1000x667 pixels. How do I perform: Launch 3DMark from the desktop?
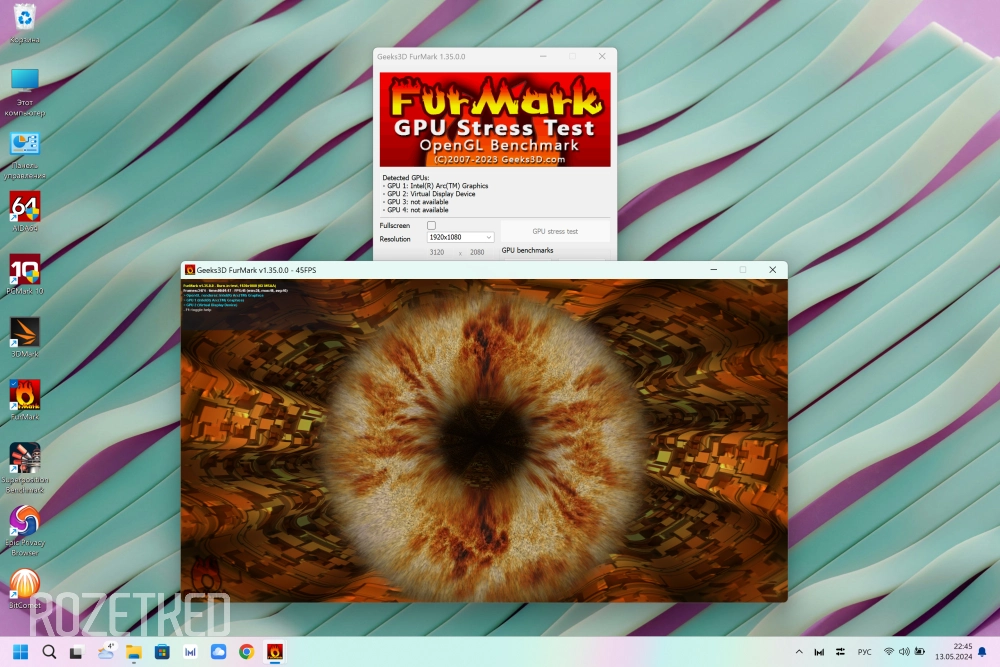pyautogui.click(x=25, y=334)
